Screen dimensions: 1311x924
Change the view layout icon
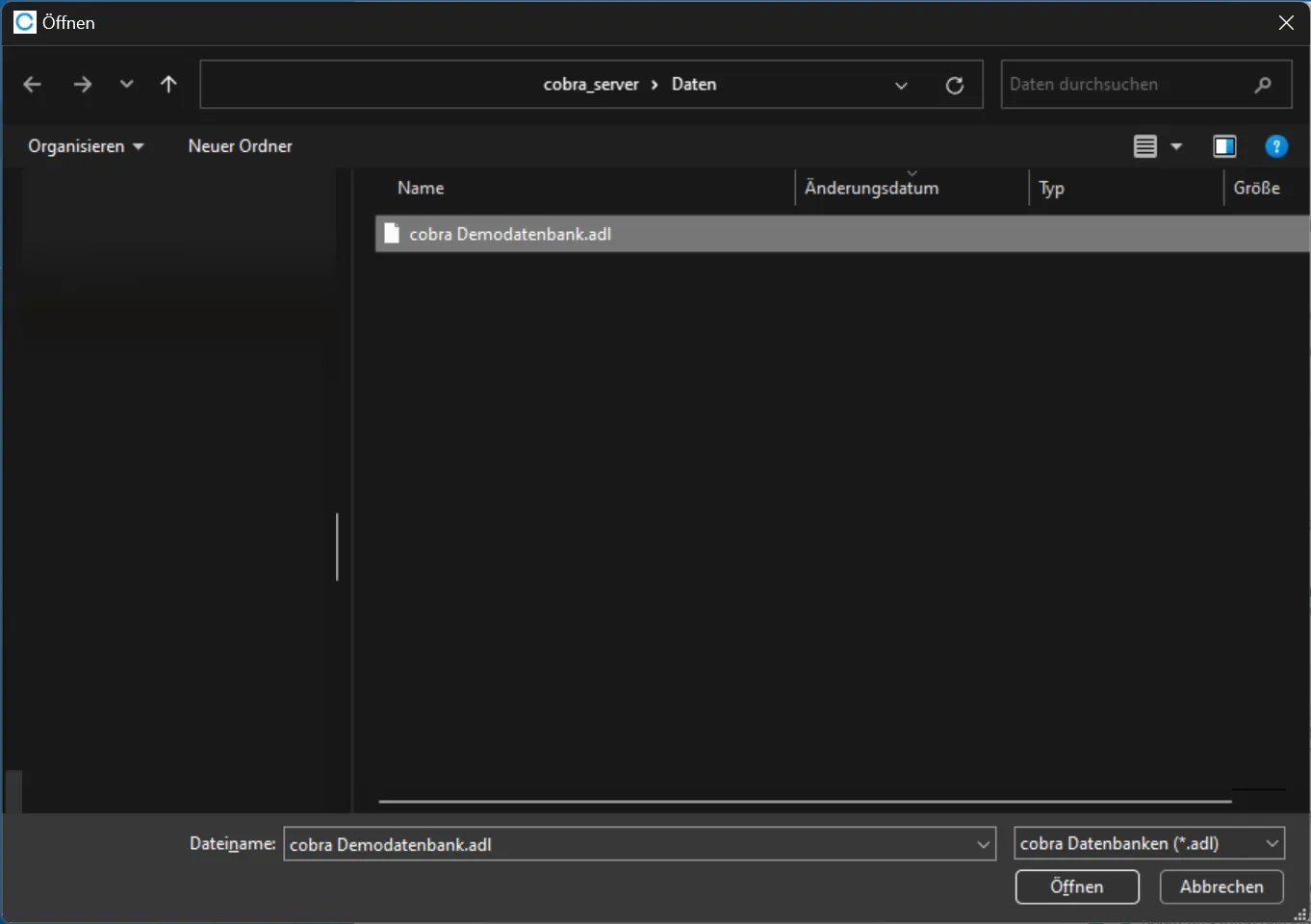click(x=1144, y=146)
